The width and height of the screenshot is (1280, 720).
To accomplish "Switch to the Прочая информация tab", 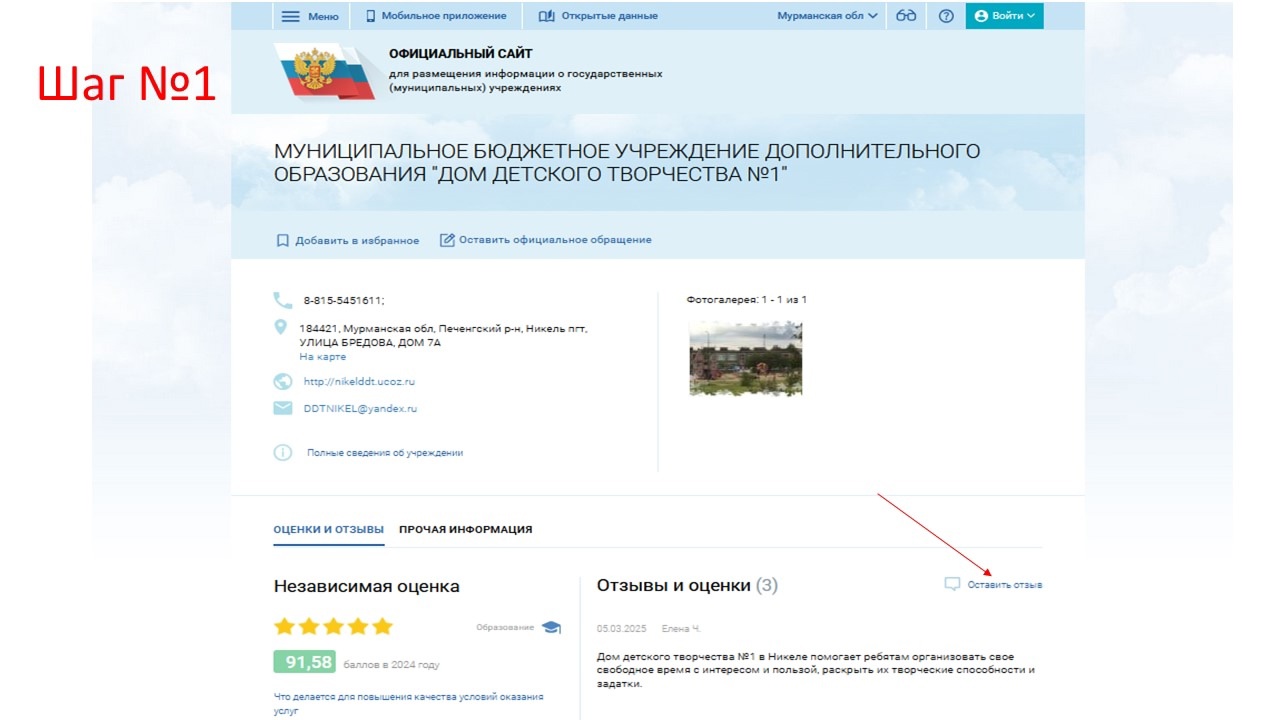I will 465,529.
